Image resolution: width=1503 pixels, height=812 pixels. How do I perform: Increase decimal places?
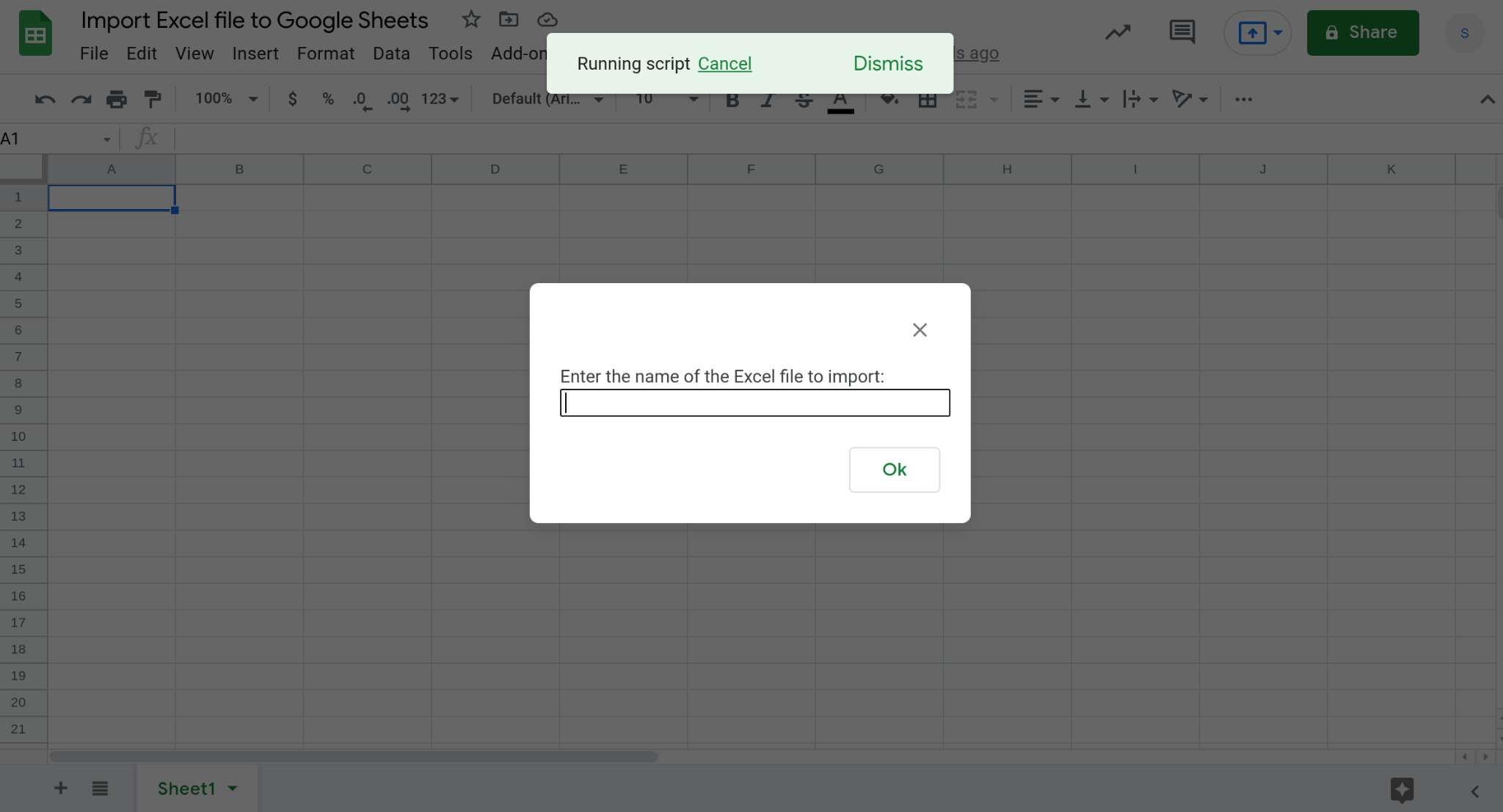click(x=399, y=100)
